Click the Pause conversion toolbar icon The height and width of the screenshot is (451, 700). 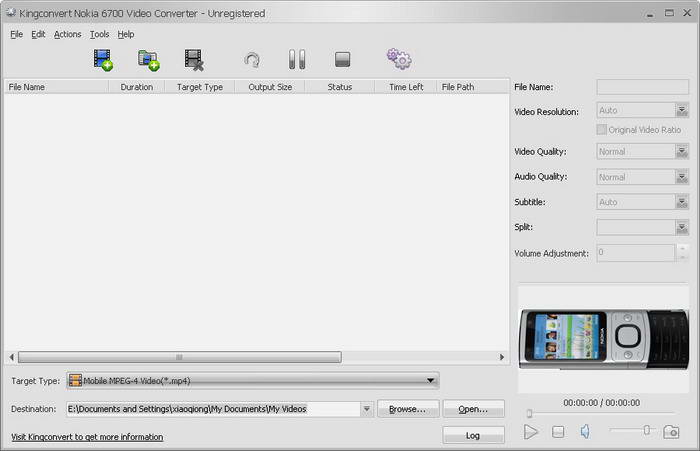pyautogui.click(x=297, y=59)
